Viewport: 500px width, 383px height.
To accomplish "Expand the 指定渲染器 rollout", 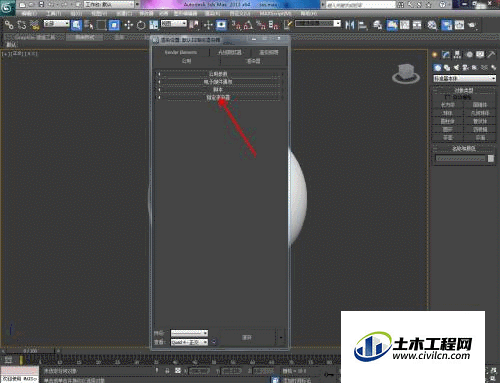I will [x=218, y=98].
